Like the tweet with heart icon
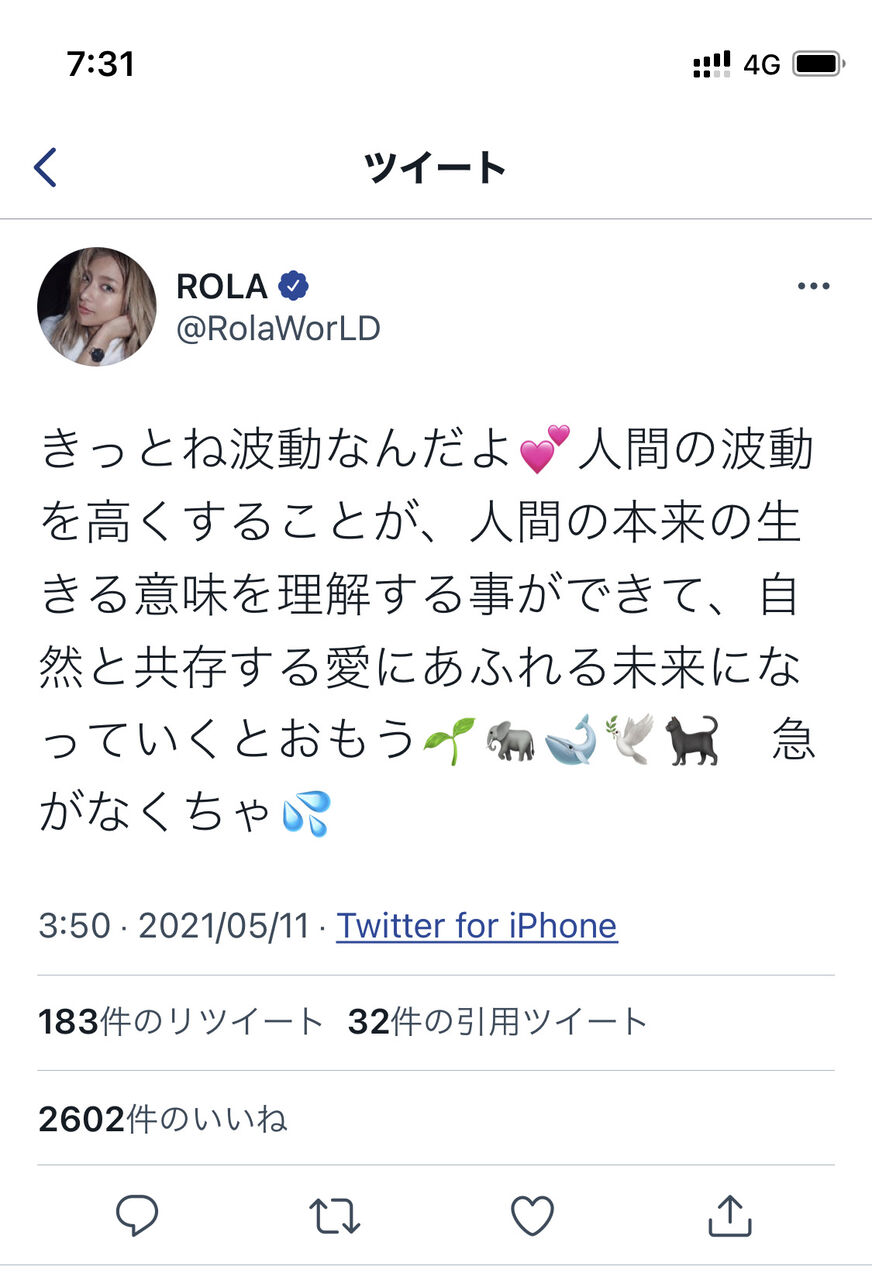The image size is (872, 1280). tap(532, 1216)
